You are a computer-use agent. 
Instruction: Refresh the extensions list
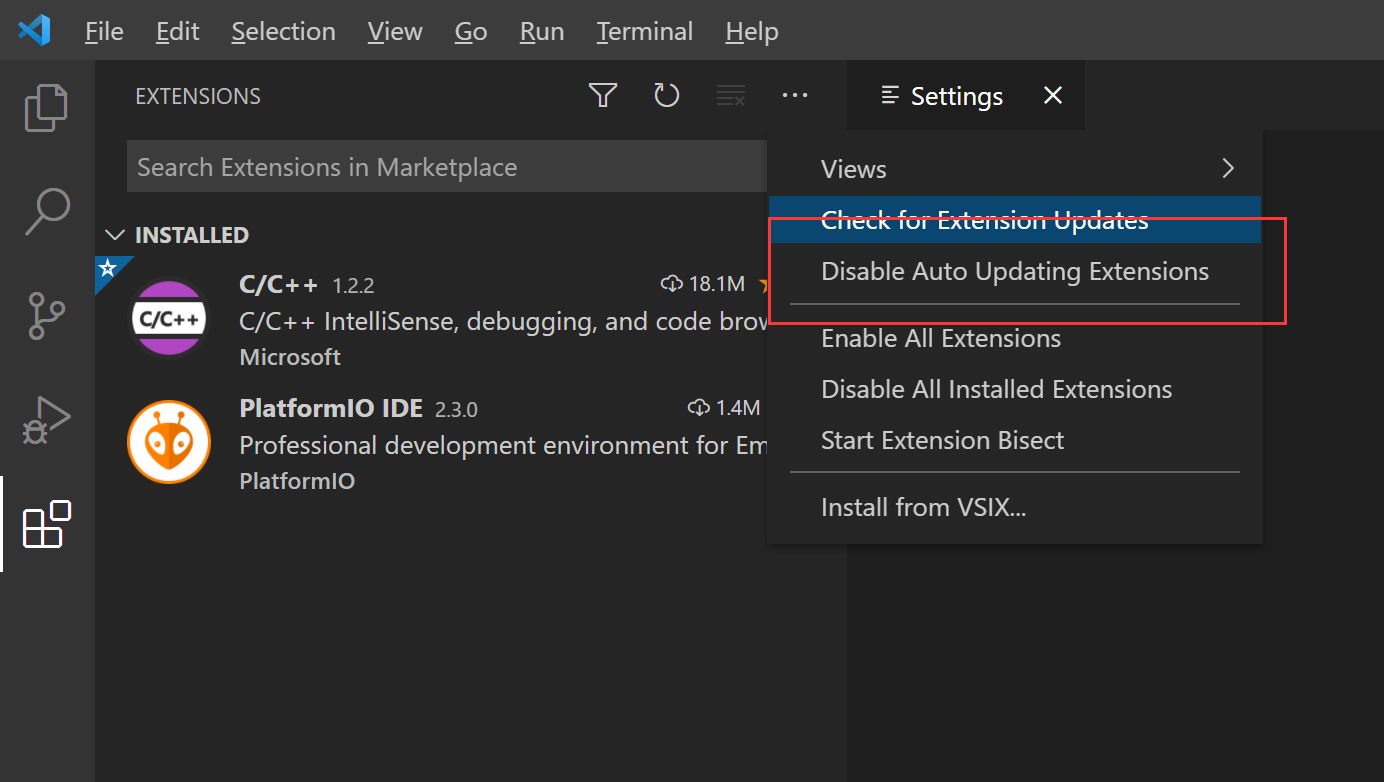[x=666, y=96]
